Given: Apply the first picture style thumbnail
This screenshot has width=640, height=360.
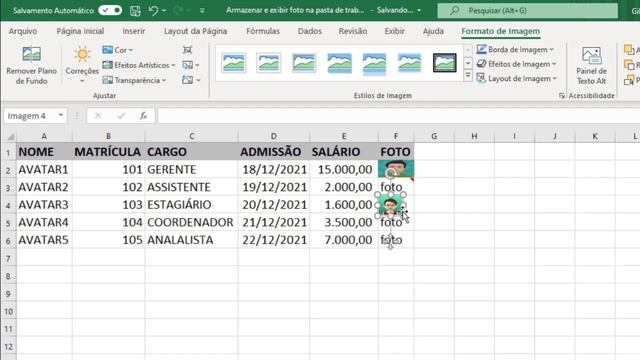Looking at the screenshot, I should (x=234, y=63).
